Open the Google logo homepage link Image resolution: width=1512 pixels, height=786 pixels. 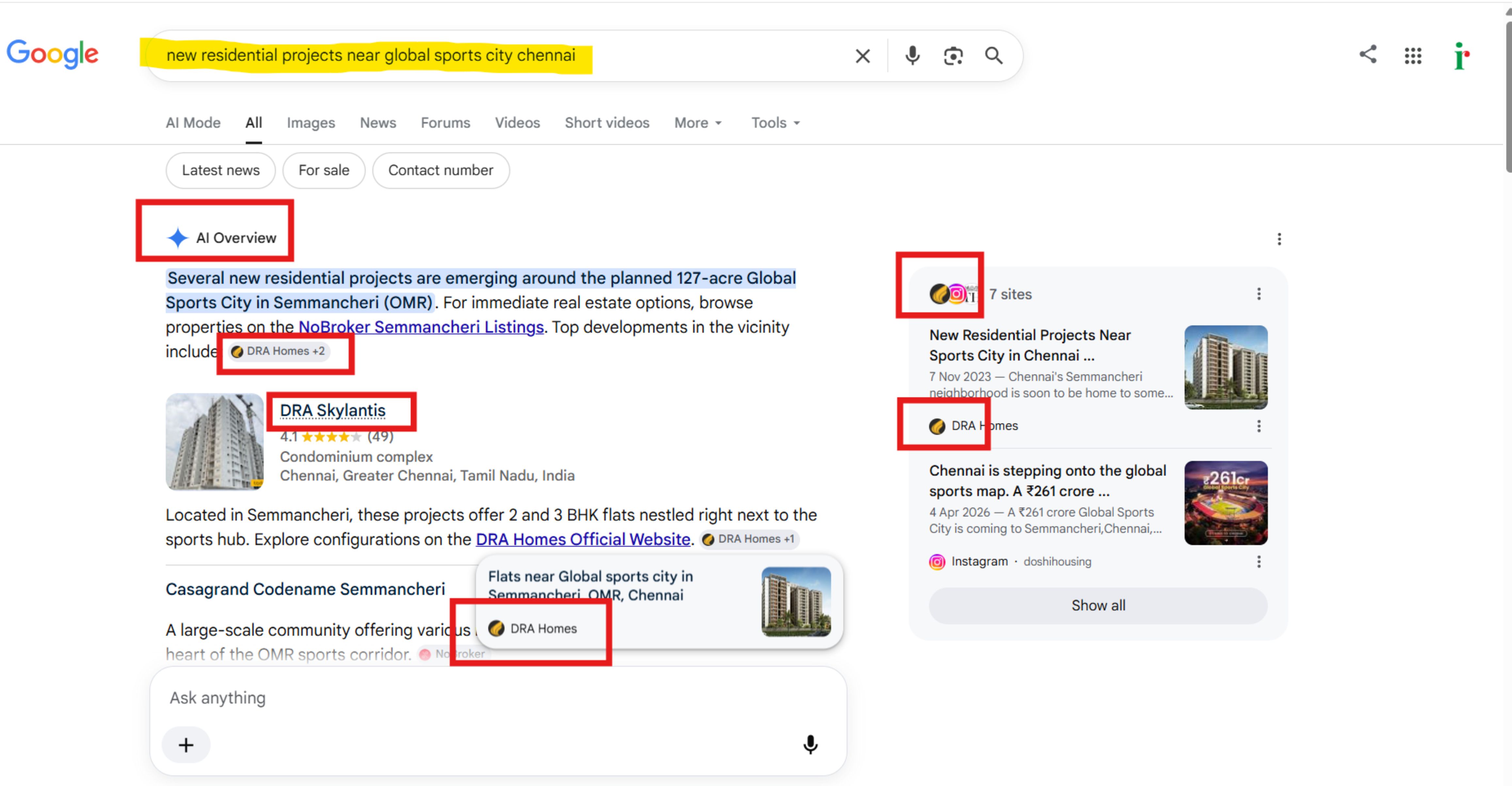point(52,55)
